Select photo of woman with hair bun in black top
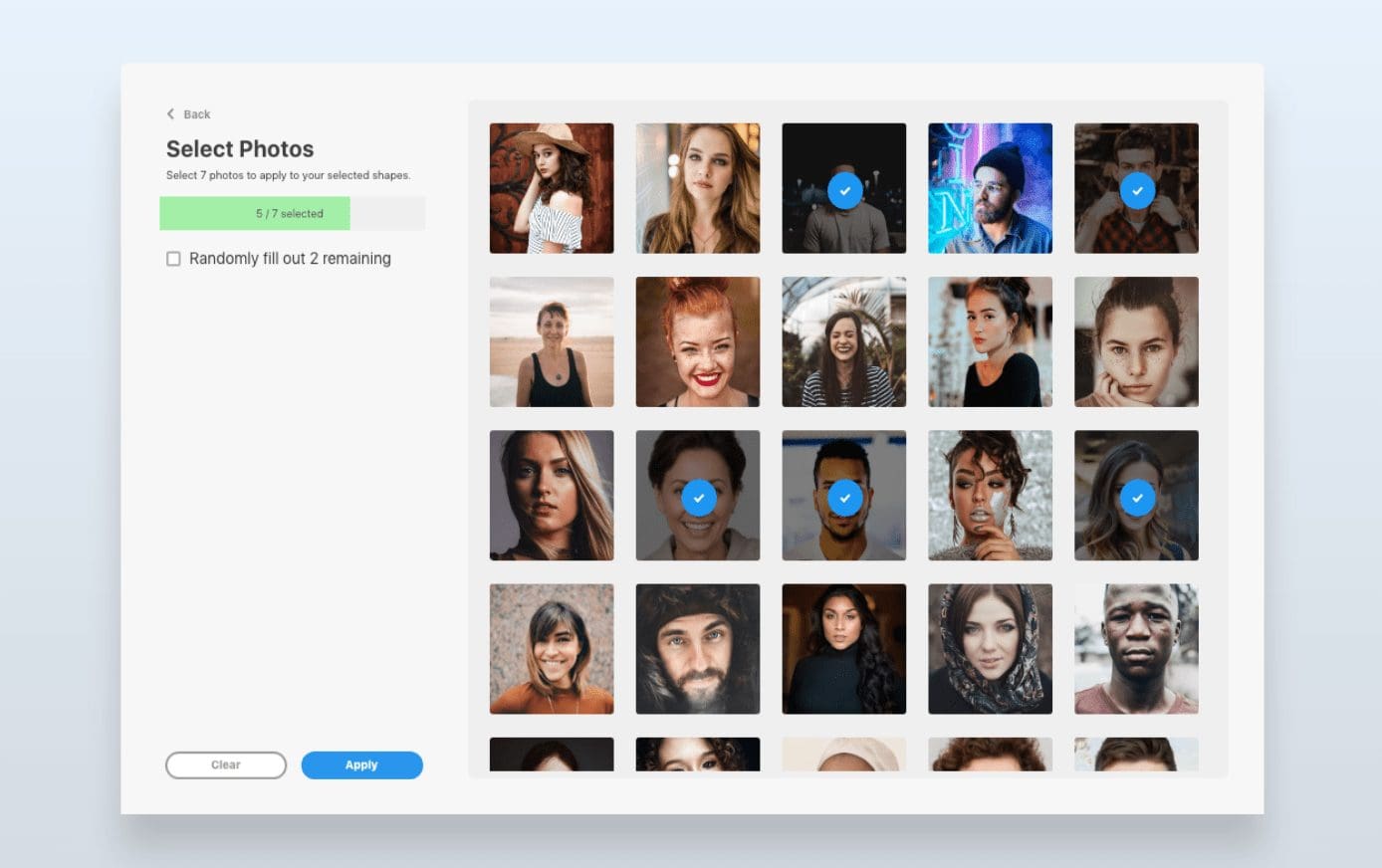 [990, 341]
